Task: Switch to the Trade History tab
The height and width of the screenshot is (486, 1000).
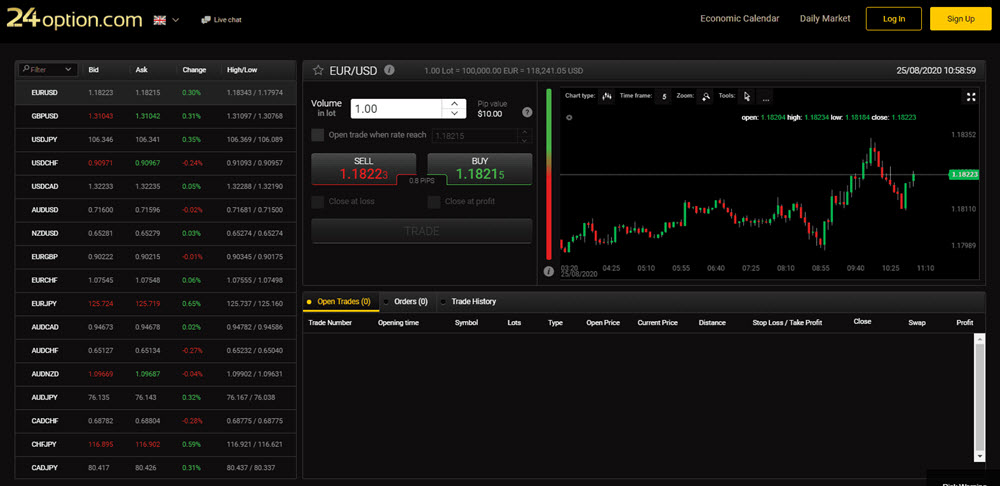Action: point(471,302)
